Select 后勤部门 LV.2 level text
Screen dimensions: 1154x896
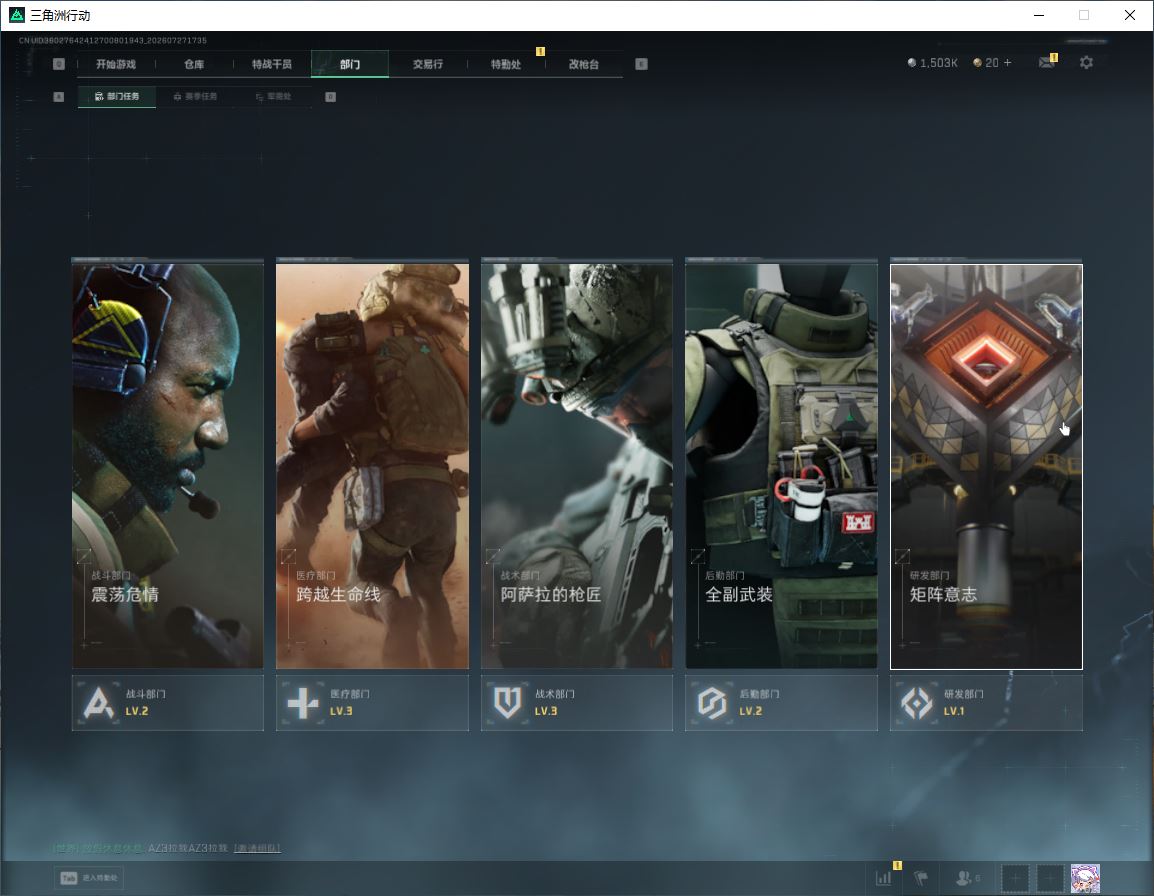click(751, 711)
